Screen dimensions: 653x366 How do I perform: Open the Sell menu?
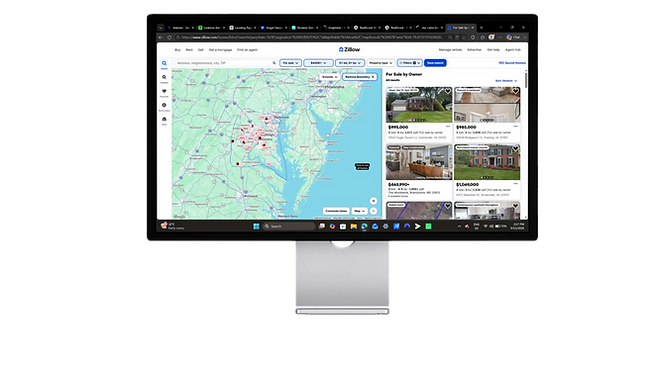coord(201,50)
